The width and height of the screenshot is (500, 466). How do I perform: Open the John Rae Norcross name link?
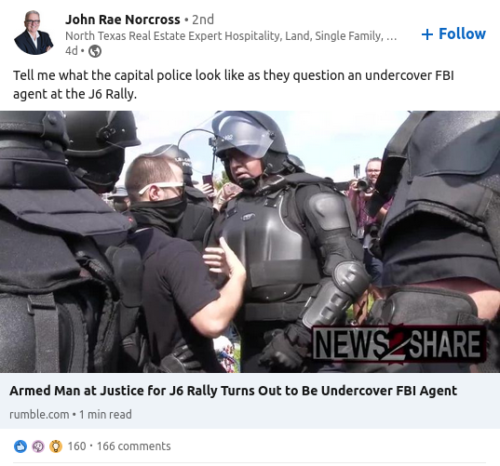(x=123, y=20)
